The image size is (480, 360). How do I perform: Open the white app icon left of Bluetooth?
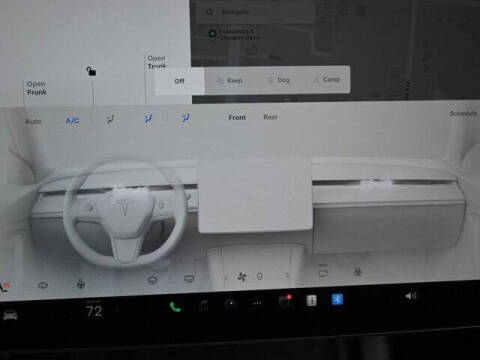click(x=311, y=301)
